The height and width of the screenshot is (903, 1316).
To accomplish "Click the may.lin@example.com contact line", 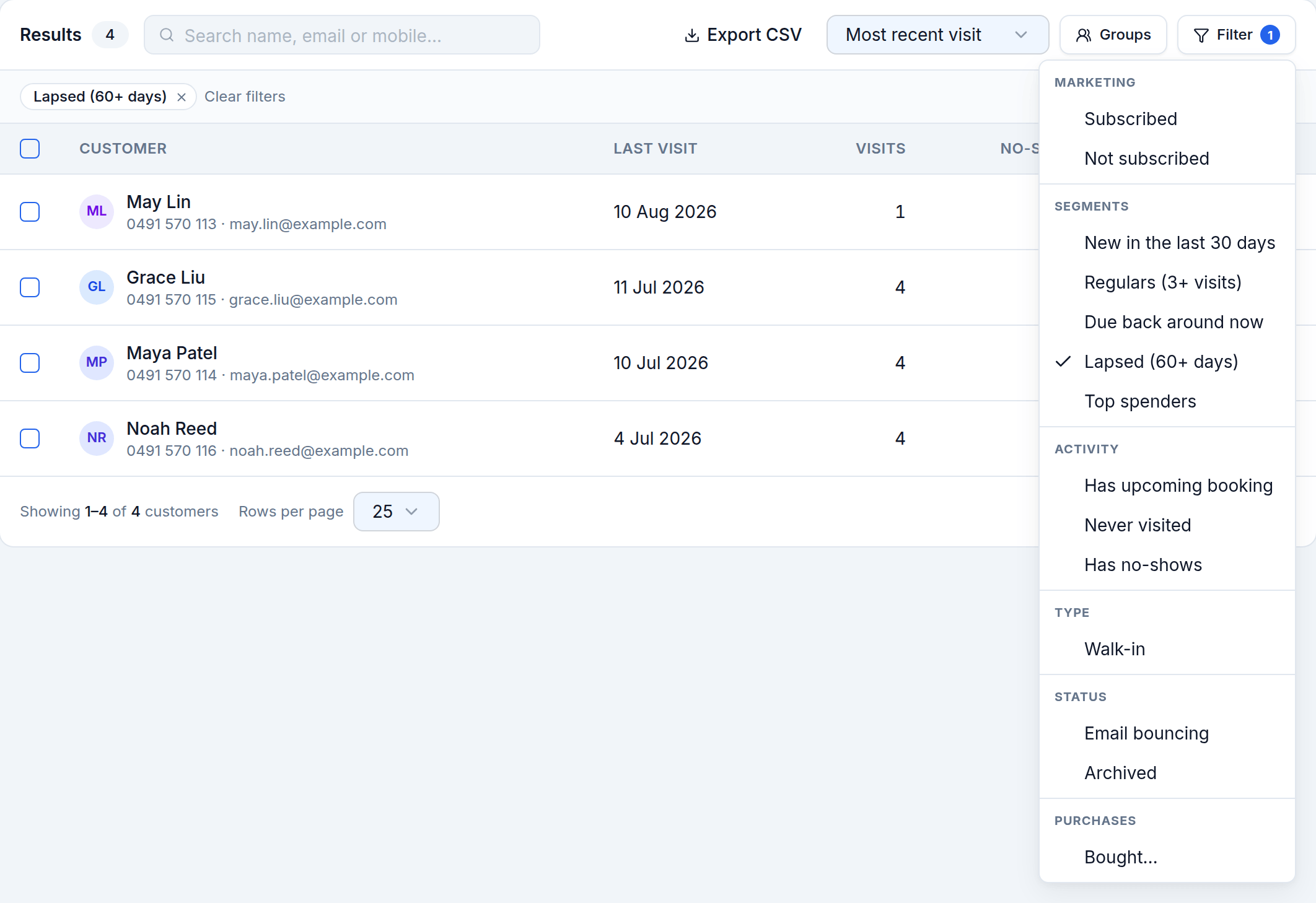I will coord(257,224).
